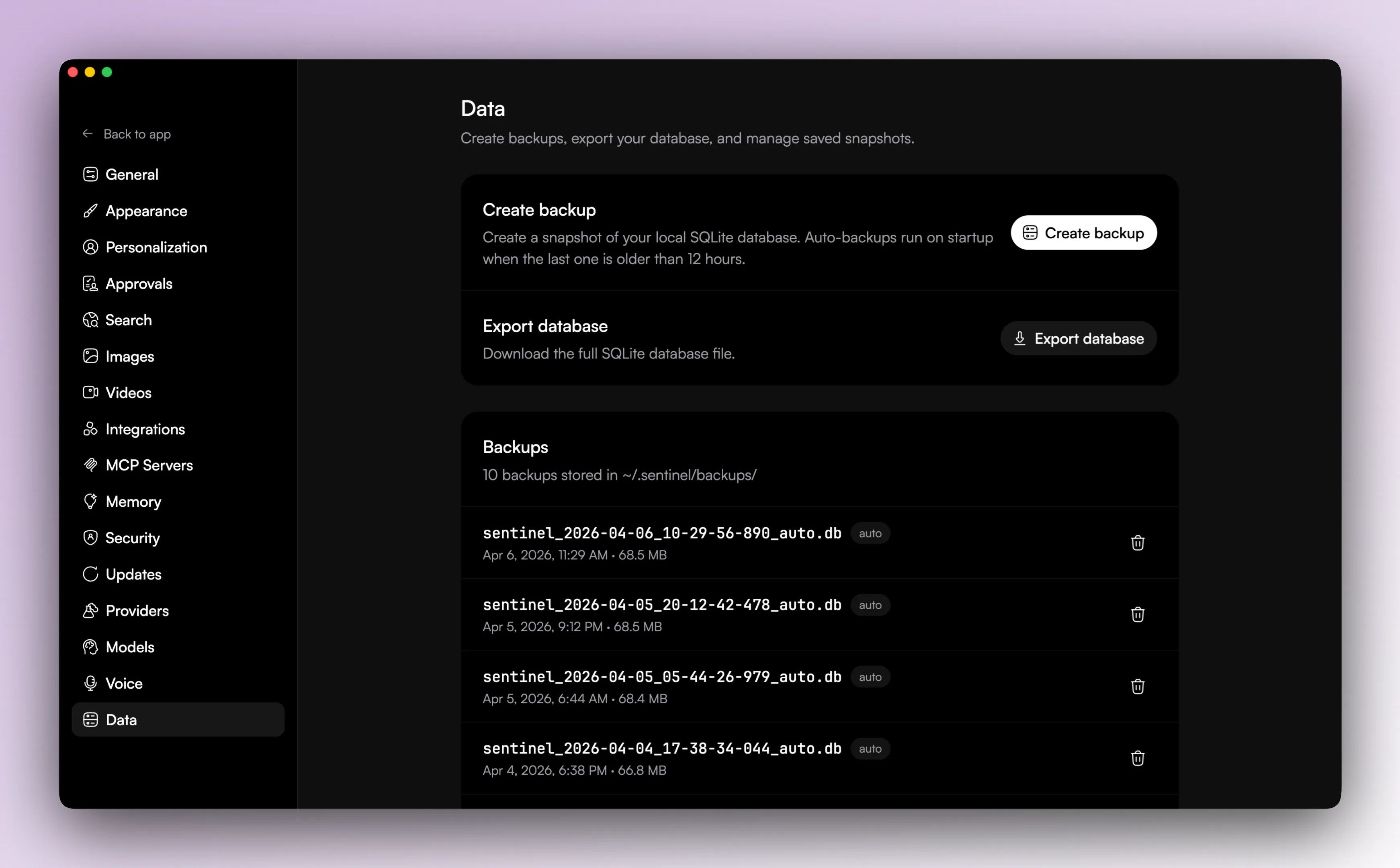
Task: Click text 'Apr 6, 2026, 11:29 AM · 68.5 MB'
Action: [x=575, y=555]
